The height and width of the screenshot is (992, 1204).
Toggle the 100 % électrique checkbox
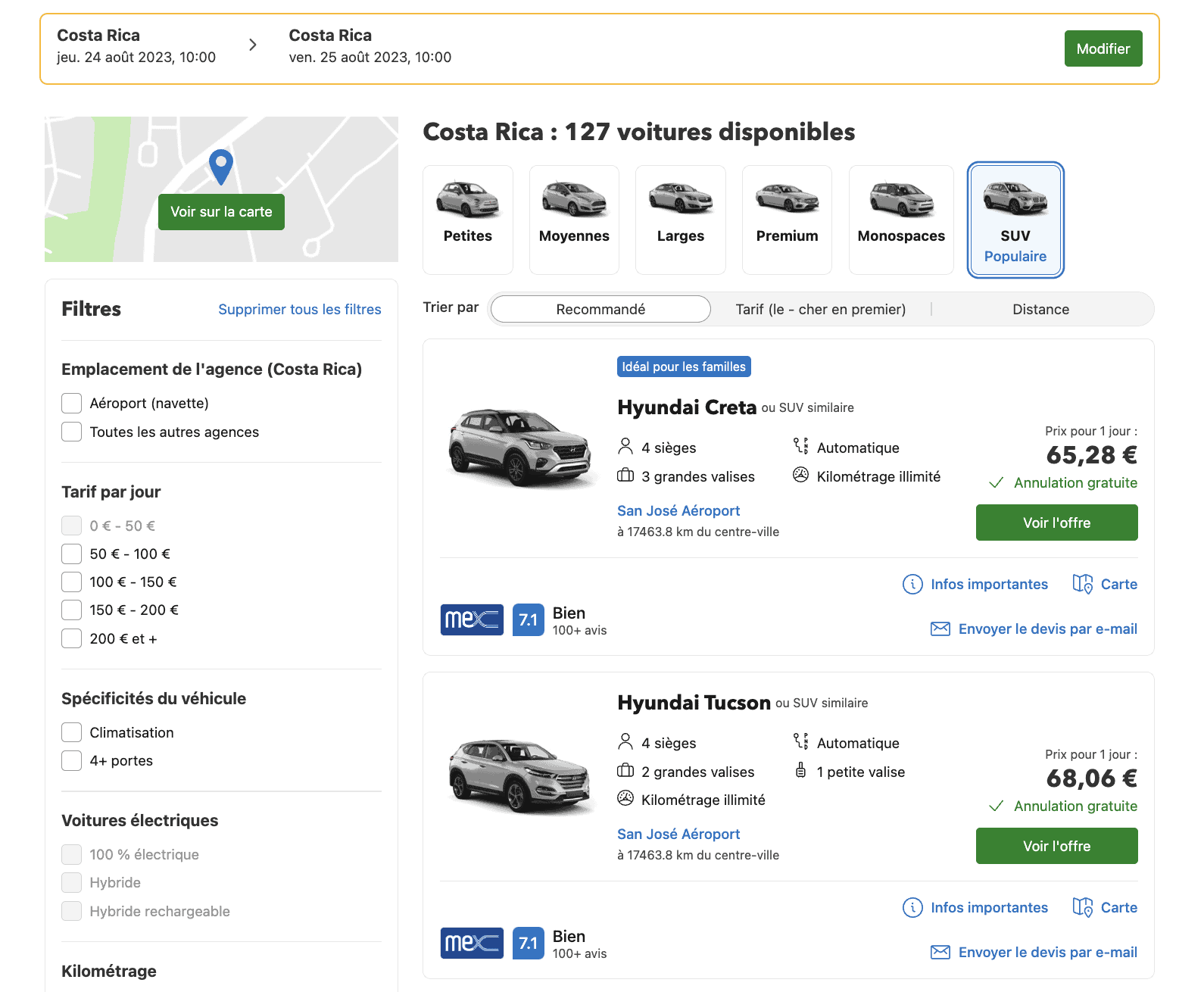[72, 854]
